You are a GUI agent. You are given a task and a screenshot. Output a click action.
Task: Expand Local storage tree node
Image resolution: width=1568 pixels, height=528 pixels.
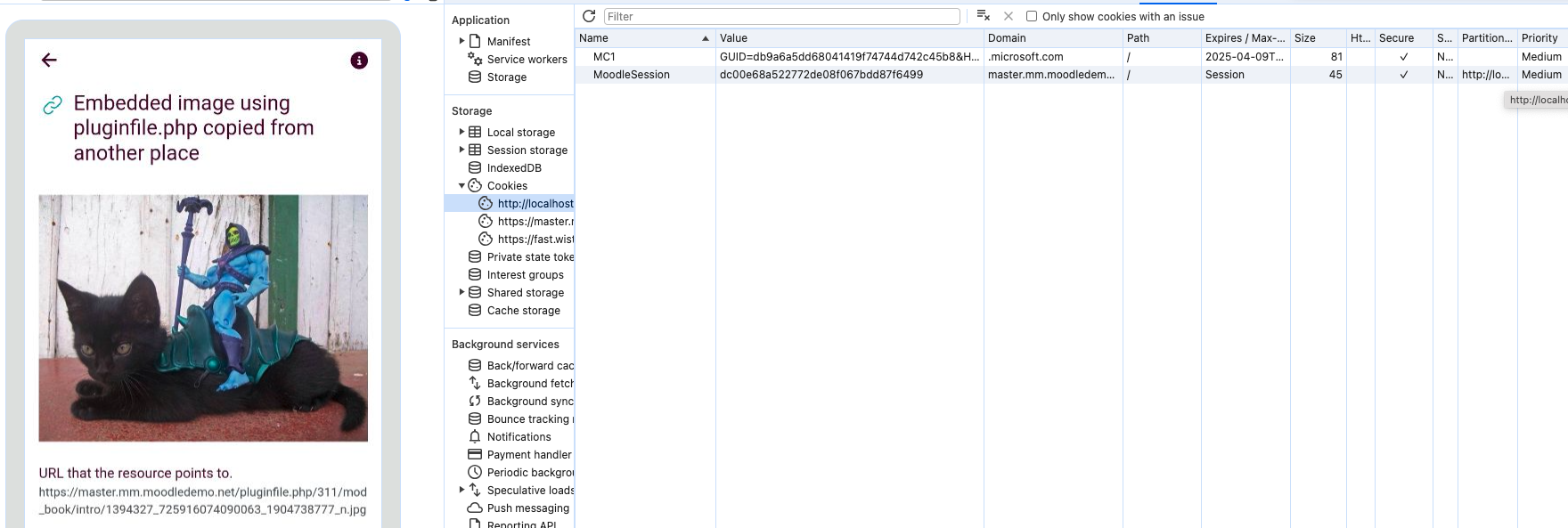click(x=461, y=132)
